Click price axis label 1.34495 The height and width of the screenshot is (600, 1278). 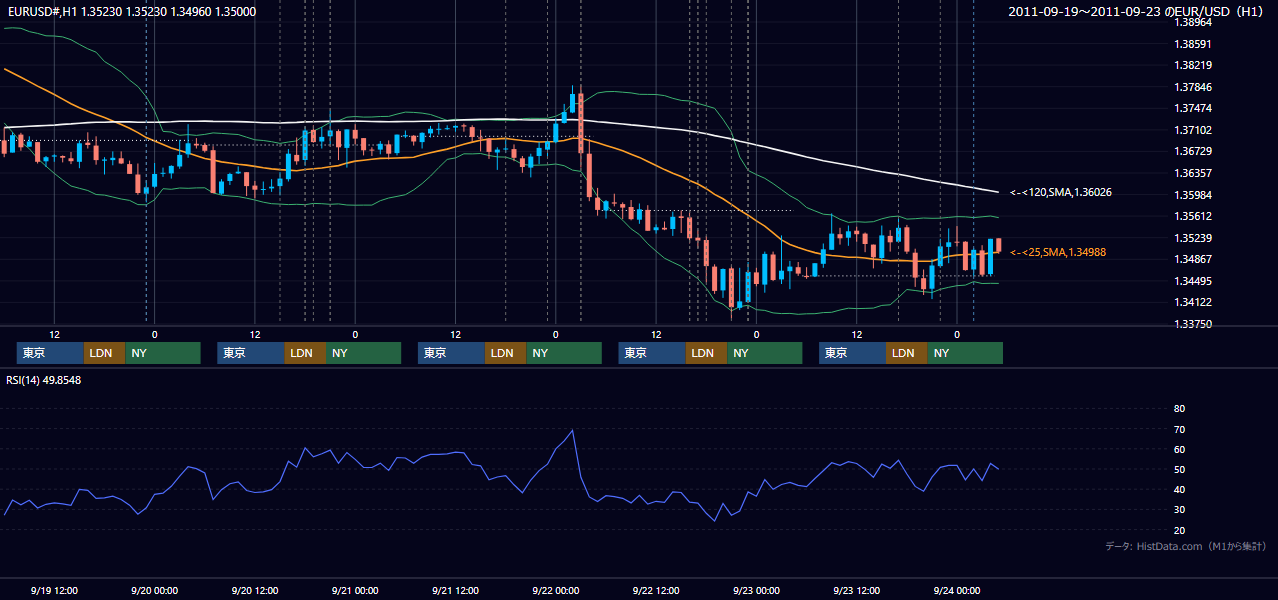coord(1194,281)
